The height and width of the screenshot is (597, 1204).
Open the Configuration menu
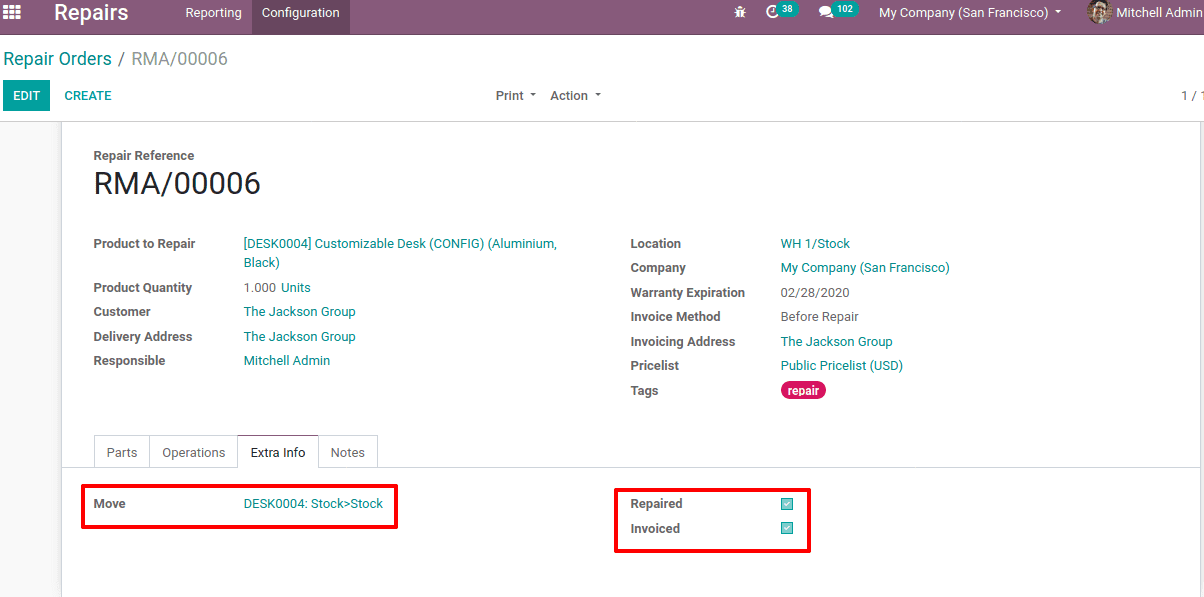coord(300,13)
